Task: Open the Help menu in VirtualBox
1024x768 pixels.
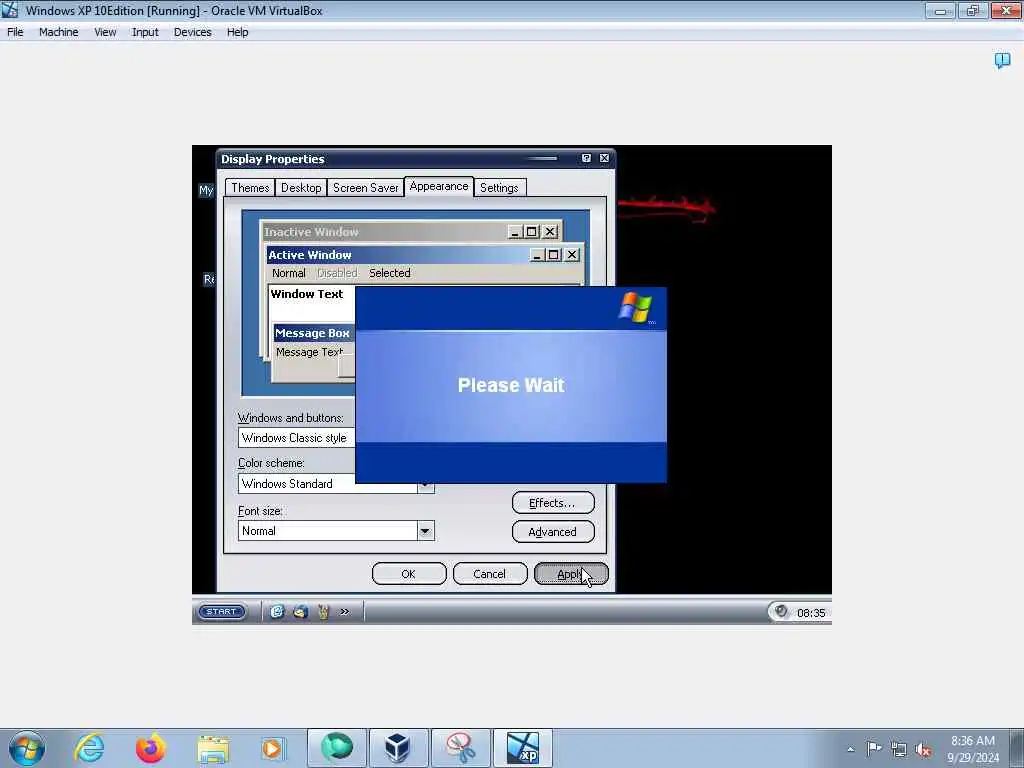Action: point(237,32)
